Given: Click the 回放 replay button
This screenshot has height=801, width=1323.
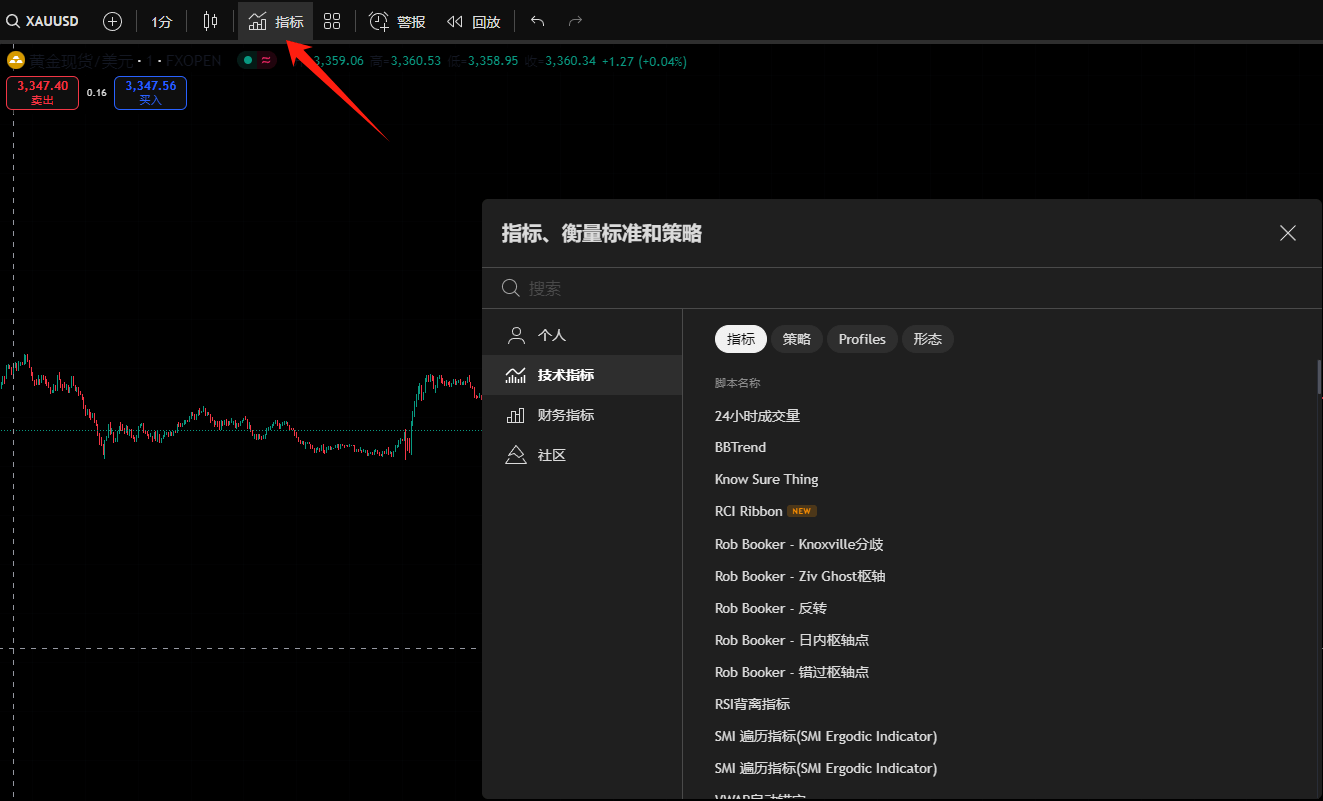Looking at the screenshot, I should coord(474,21).
